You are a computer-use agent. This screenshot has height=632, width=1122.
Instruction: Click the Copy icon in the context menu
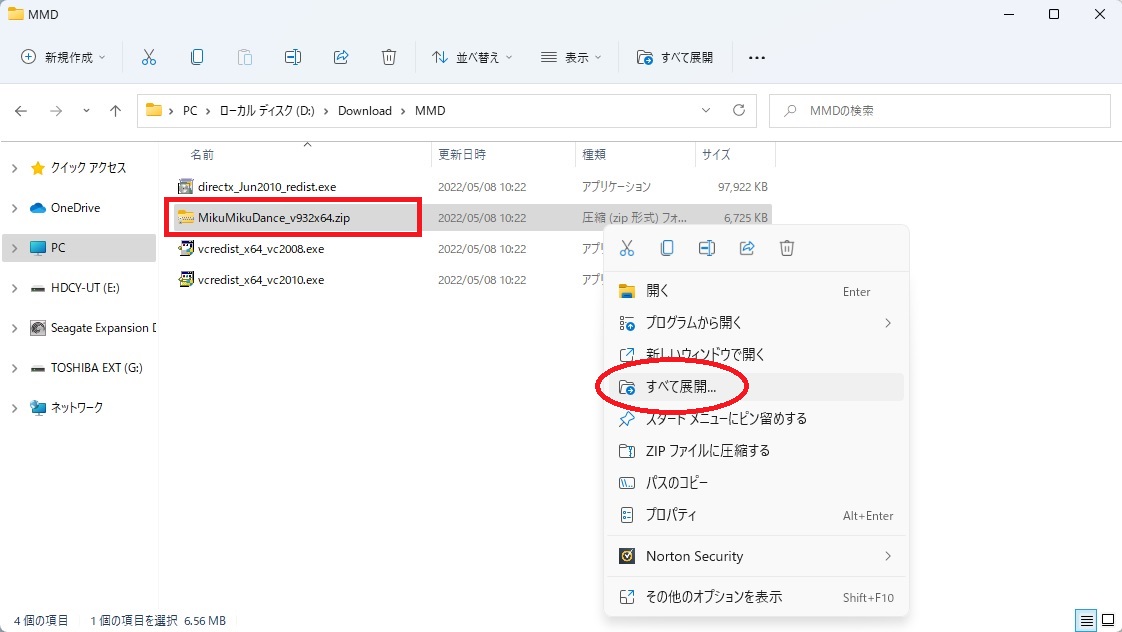click(x=667, y=248)
